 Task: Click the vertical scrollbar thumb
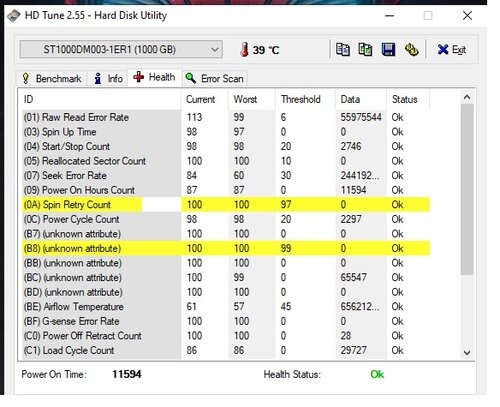(x=467, y=189)
